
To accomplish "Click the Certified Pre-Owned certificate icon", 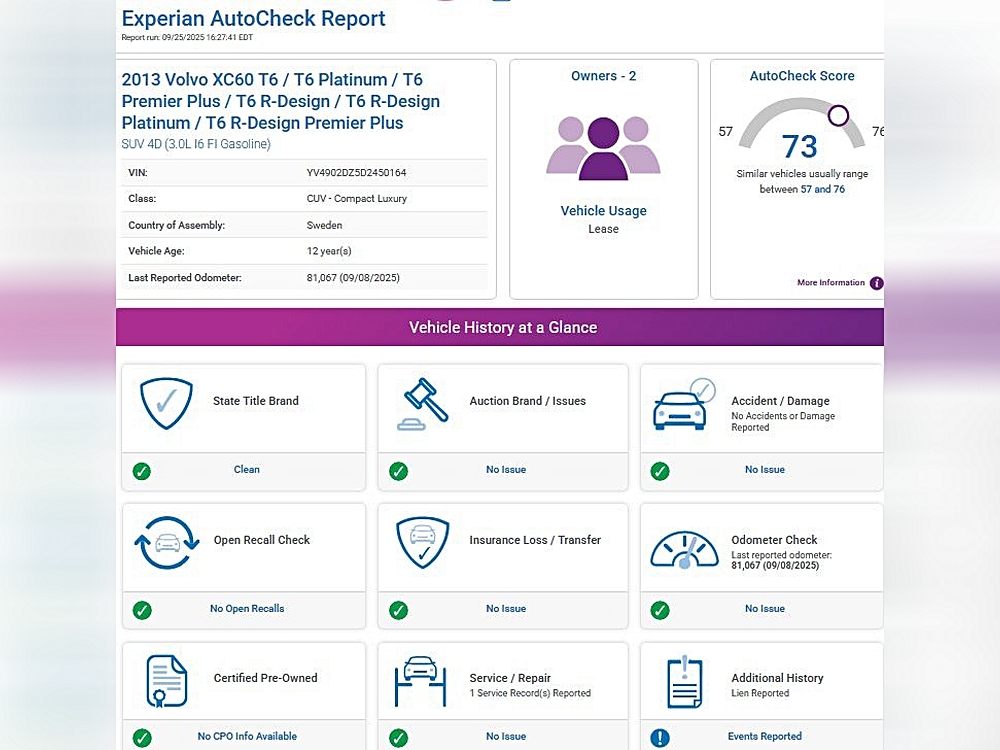I will (x=166, y=681).
